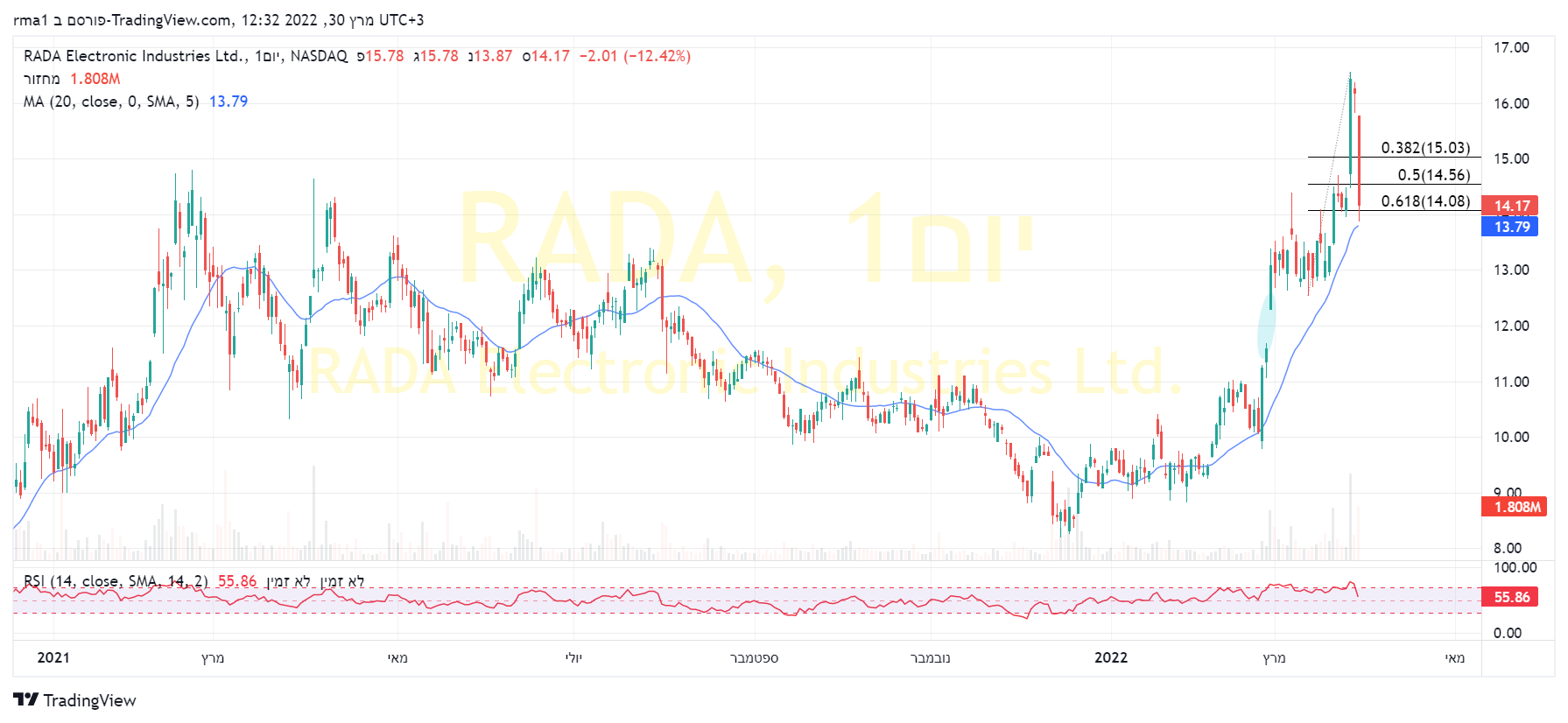1568x723 pixels.
Task: Click the RSI value 55.86 in legend
Action: pos(237,581)
